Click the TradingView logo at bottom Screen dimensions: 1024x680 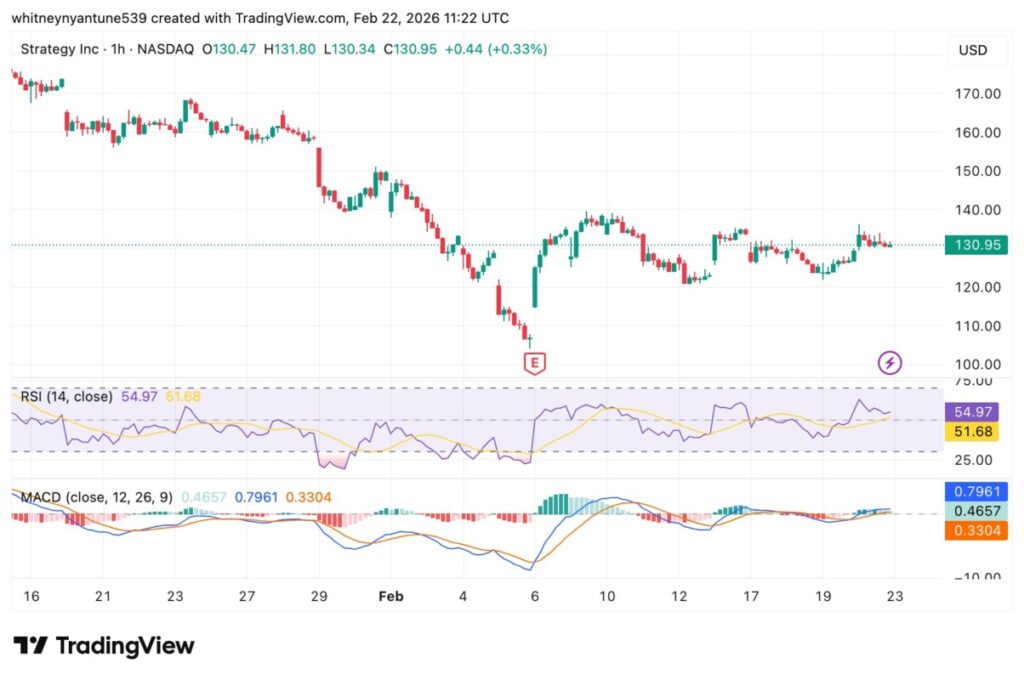click(x=104, y=646)
